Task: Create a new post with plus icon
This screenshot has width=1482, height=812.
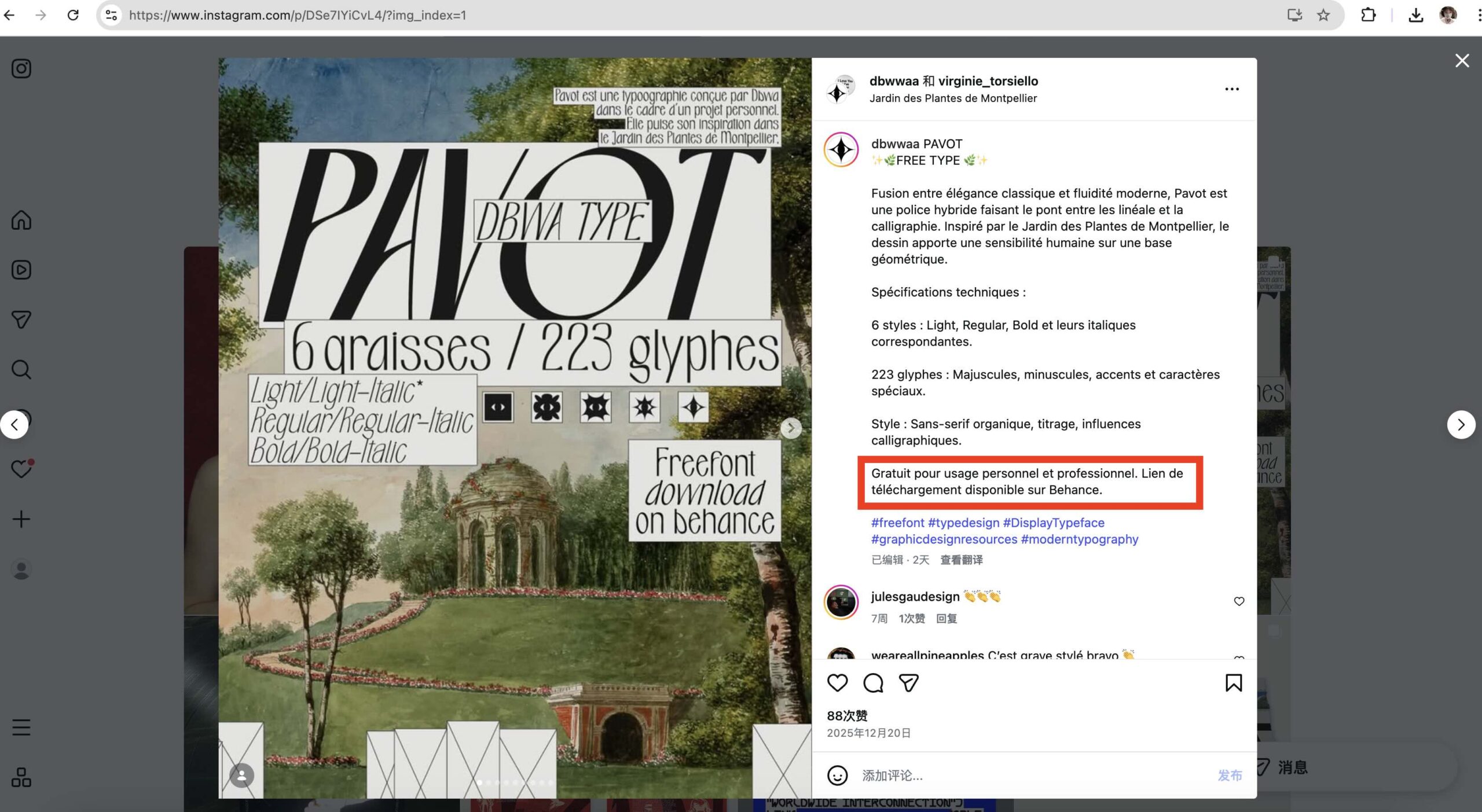Action: coord(21,519)
